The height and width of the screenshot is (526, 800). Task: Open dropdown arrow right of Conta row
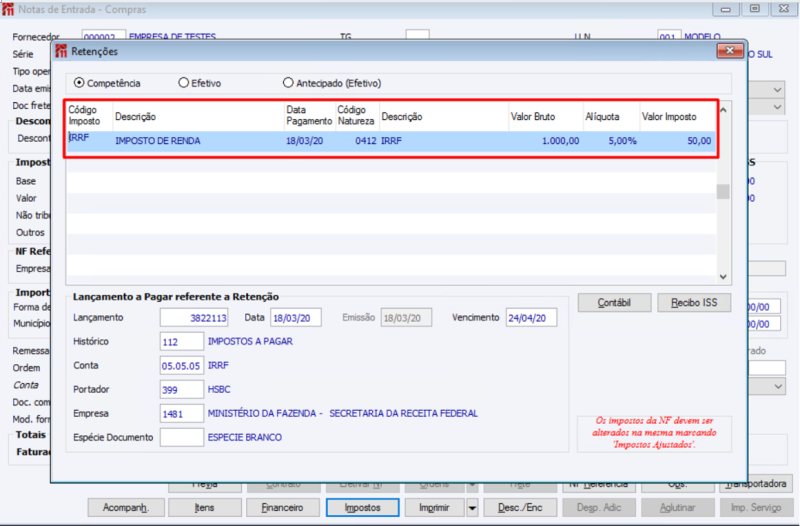[778, 386]
